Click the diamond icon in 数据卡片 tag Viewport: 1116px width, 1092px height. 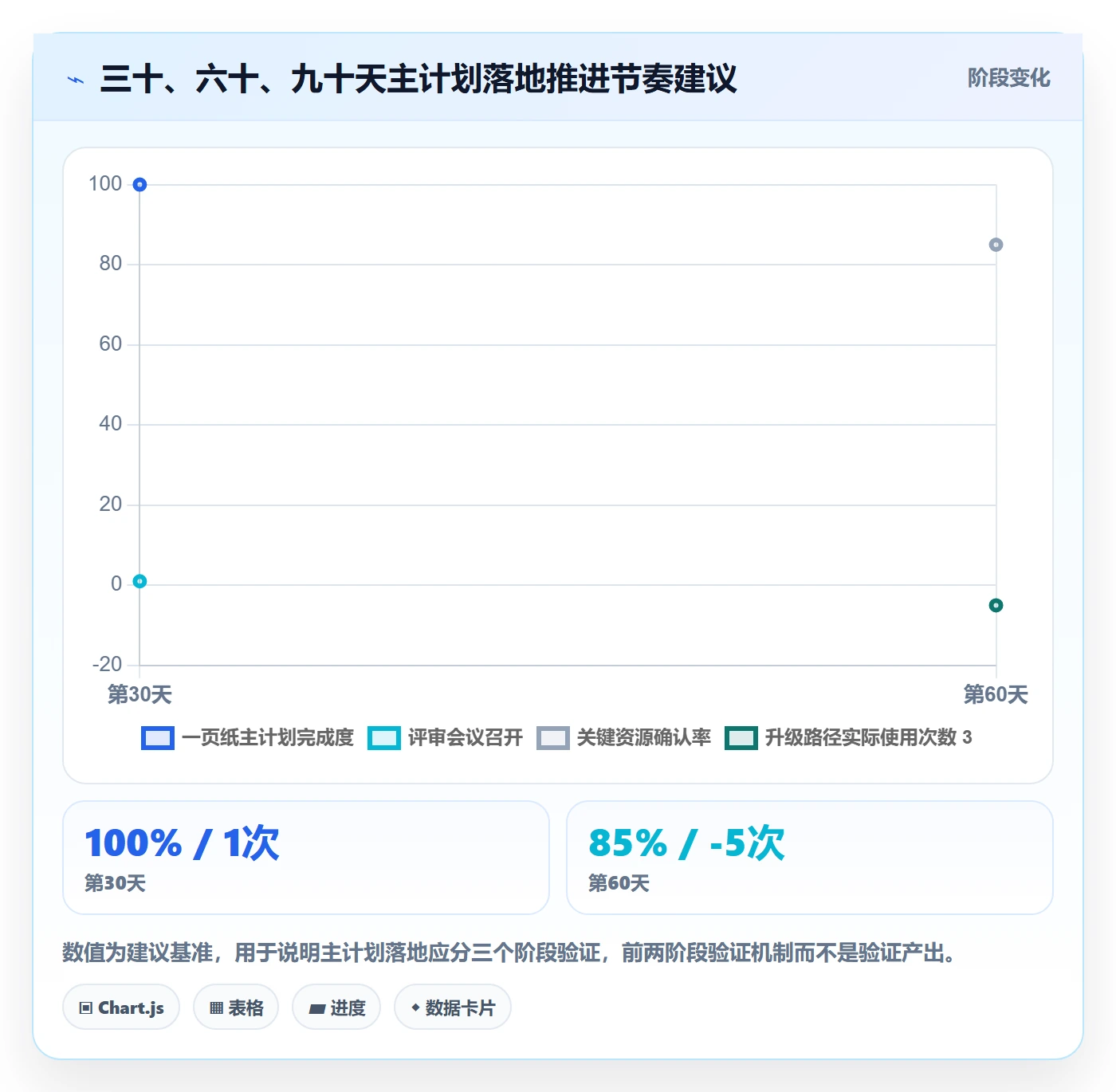(415, 1008)
